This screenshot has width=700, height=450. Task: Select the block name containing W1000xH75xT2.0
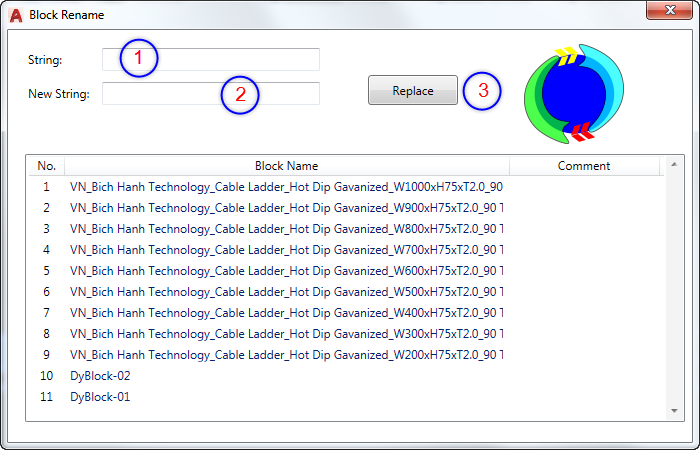[286, 187]
